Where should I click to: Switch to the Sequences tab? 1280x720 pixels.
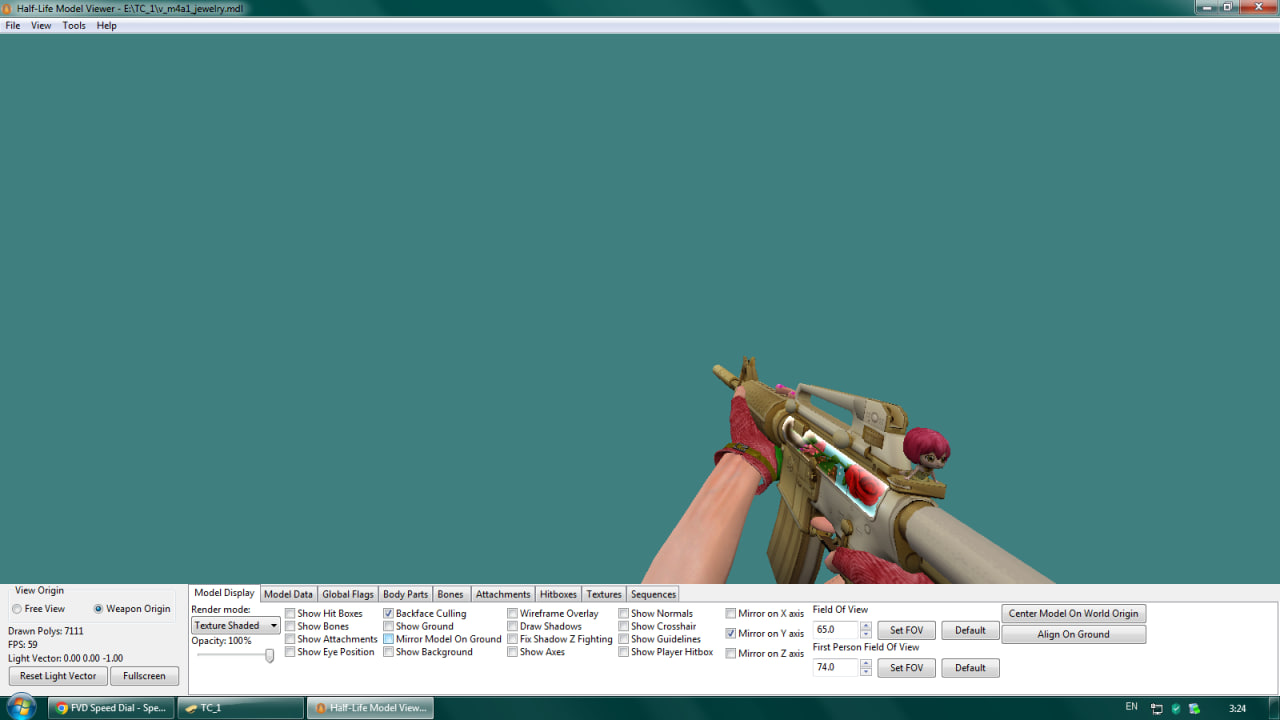pos(653,594)
